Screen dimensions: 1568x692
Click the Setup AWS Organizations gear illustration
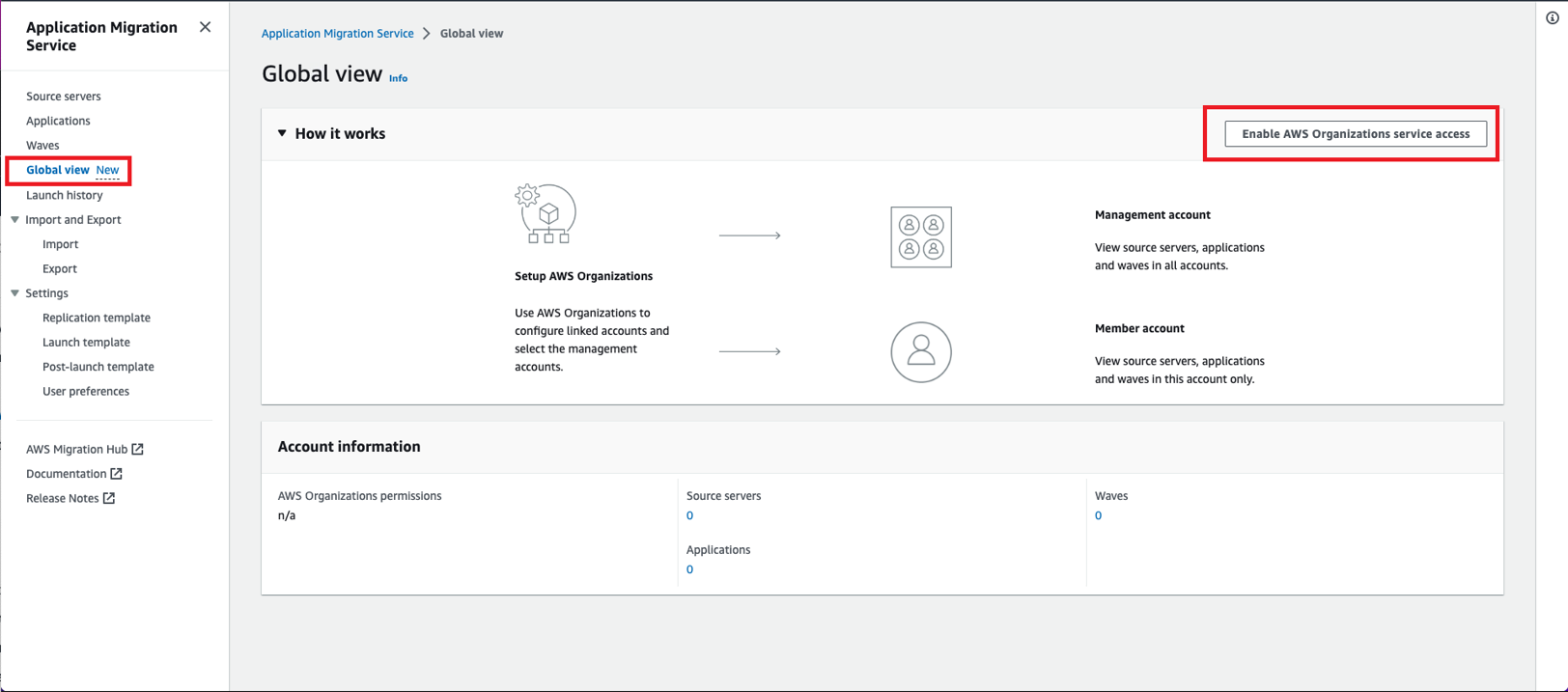click(546, 213)
